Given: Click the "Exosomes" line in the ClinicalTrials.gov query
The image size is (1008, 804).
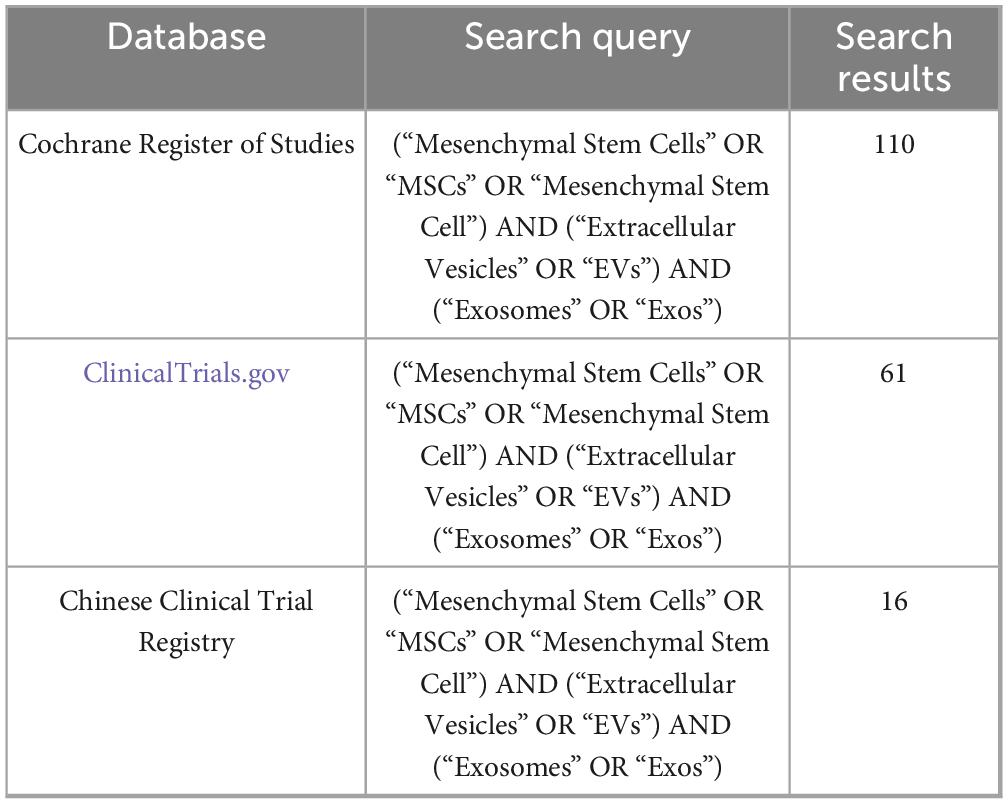Looking at the screenshot, I should pos(577,539).
